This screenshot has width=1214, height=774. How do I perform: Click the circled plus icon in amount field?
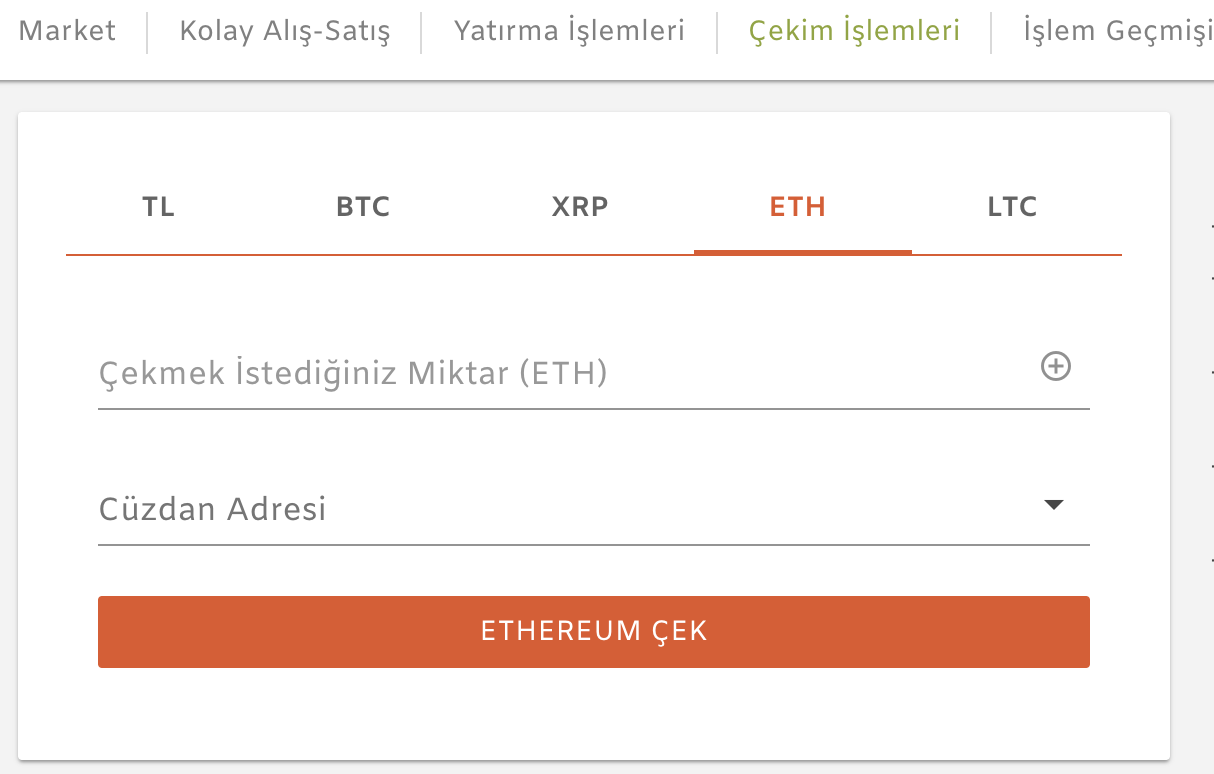pos(1056,367)
